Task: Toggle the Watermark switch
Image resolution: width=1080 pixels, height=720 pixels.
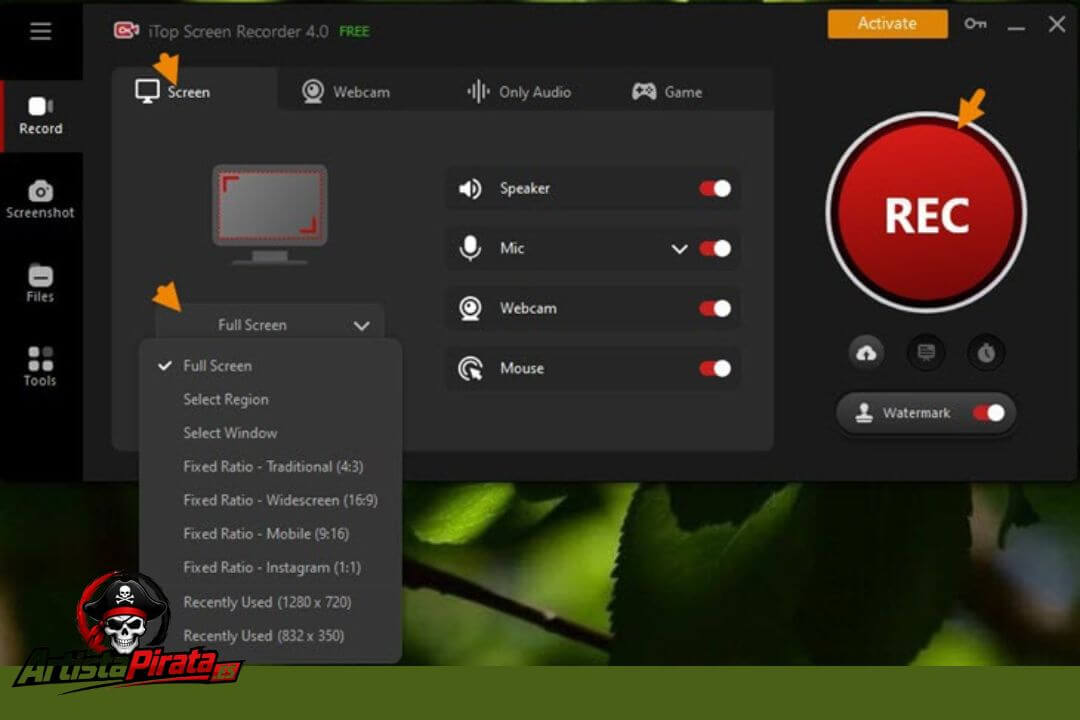Action: tap(989, 413)
